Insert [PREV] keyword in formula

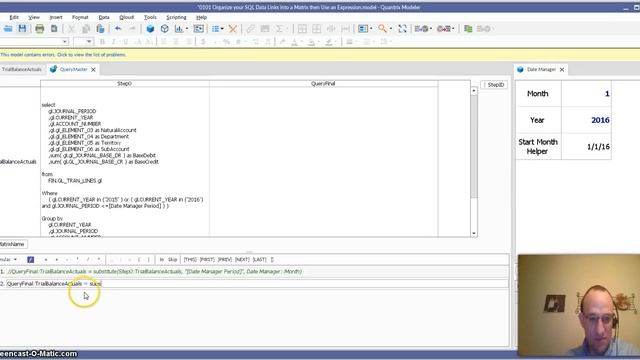tap(224, 260)
